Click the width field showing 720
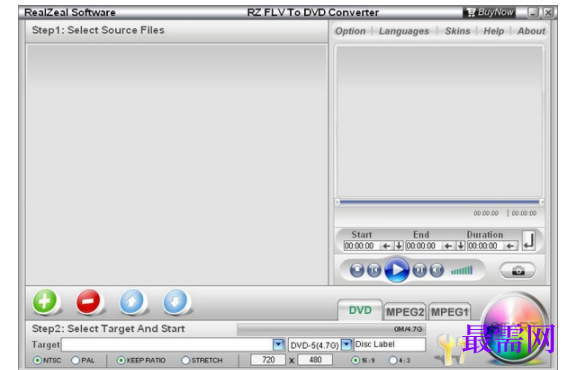This screenshot has width=574, height=370. tap(268, 360)
